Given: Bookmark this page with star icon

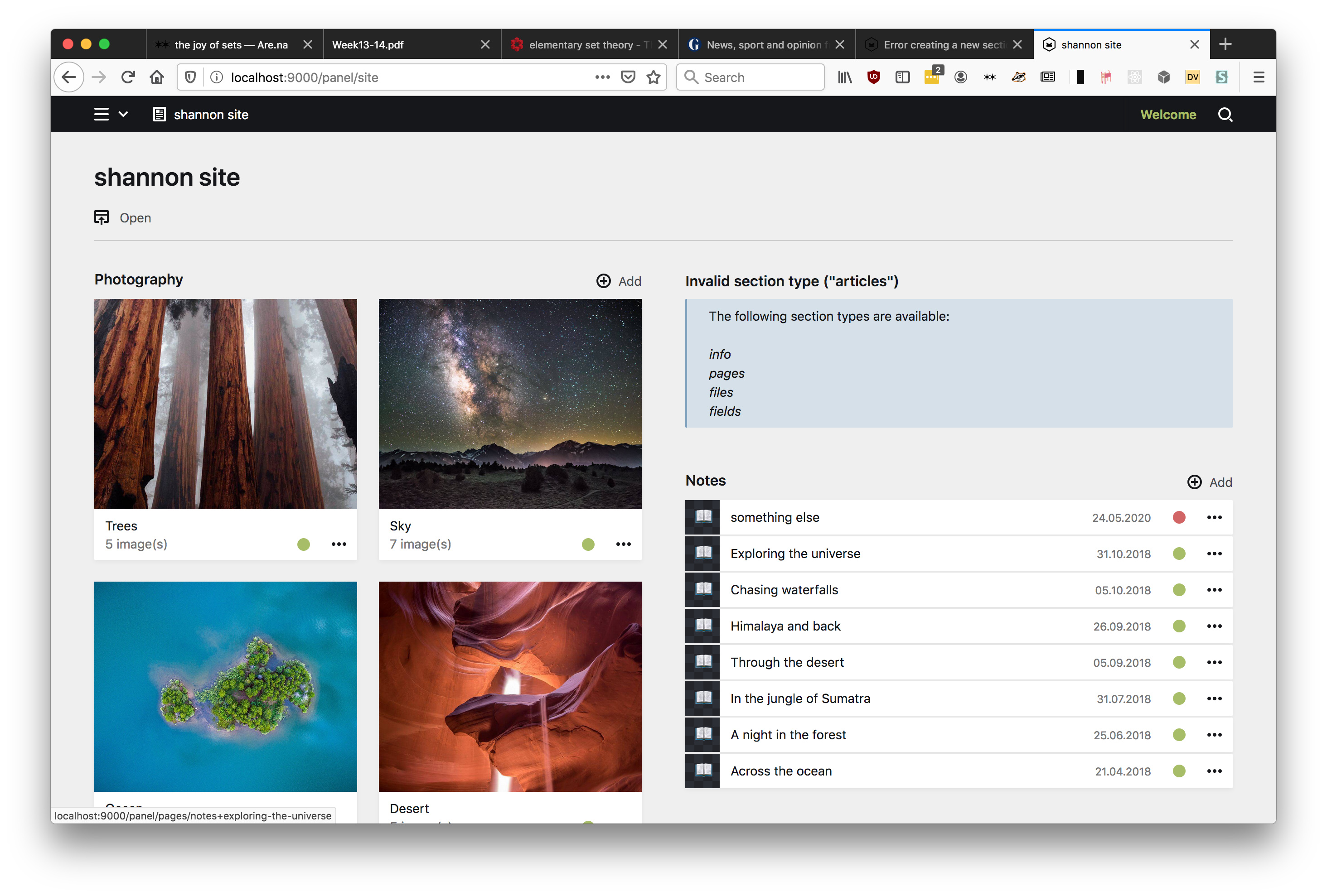Looking at the screenshot, I should coord(654,77).
